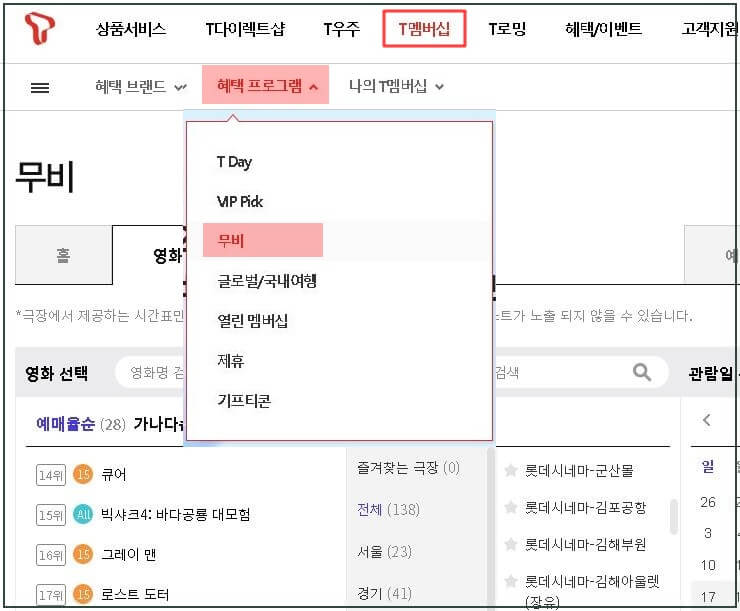Open the hamburger menu icon
740x611 pixels.
[x=40, y=87]
